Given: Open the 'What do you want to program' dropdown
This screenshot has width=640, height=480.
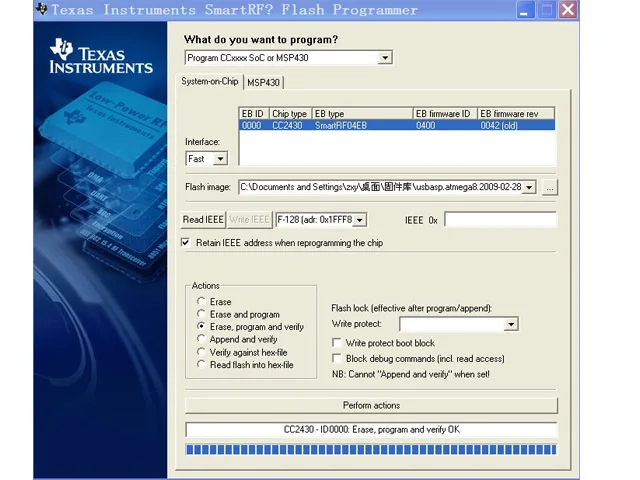Looking at the screenshot, I should [x=385, y=58].
